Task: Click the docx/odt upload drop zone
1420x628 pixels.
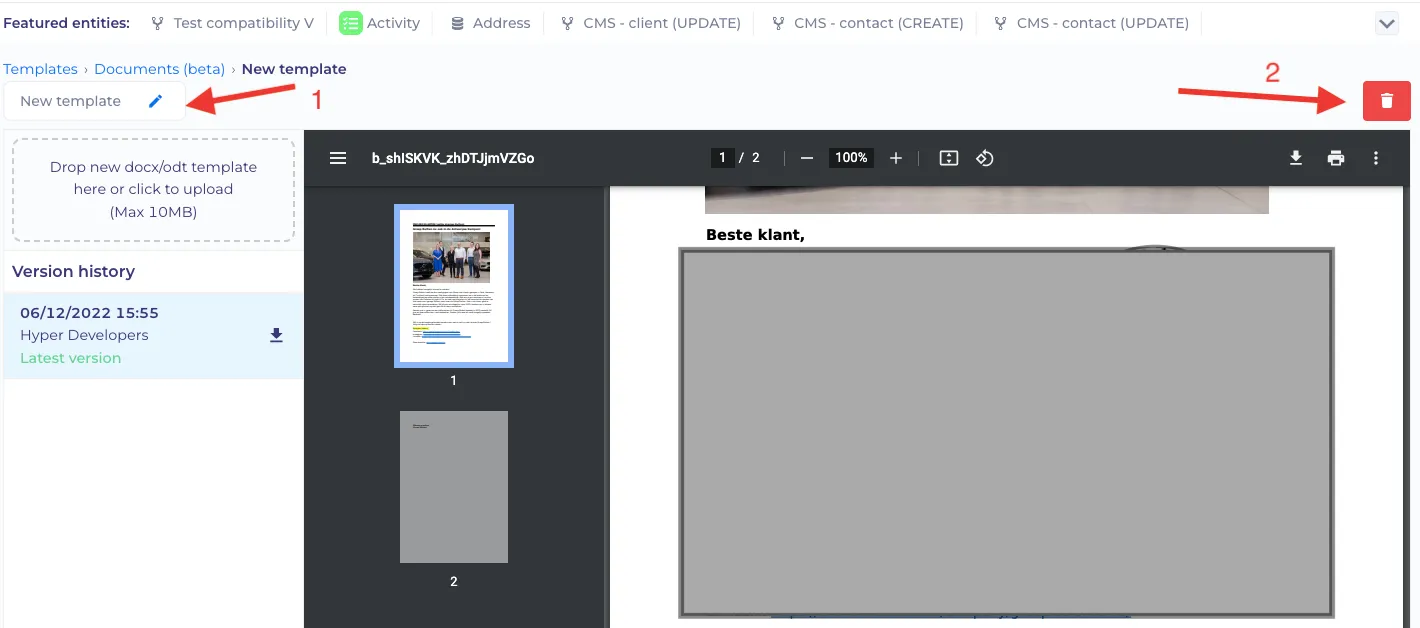Action: tap(153, 190)
